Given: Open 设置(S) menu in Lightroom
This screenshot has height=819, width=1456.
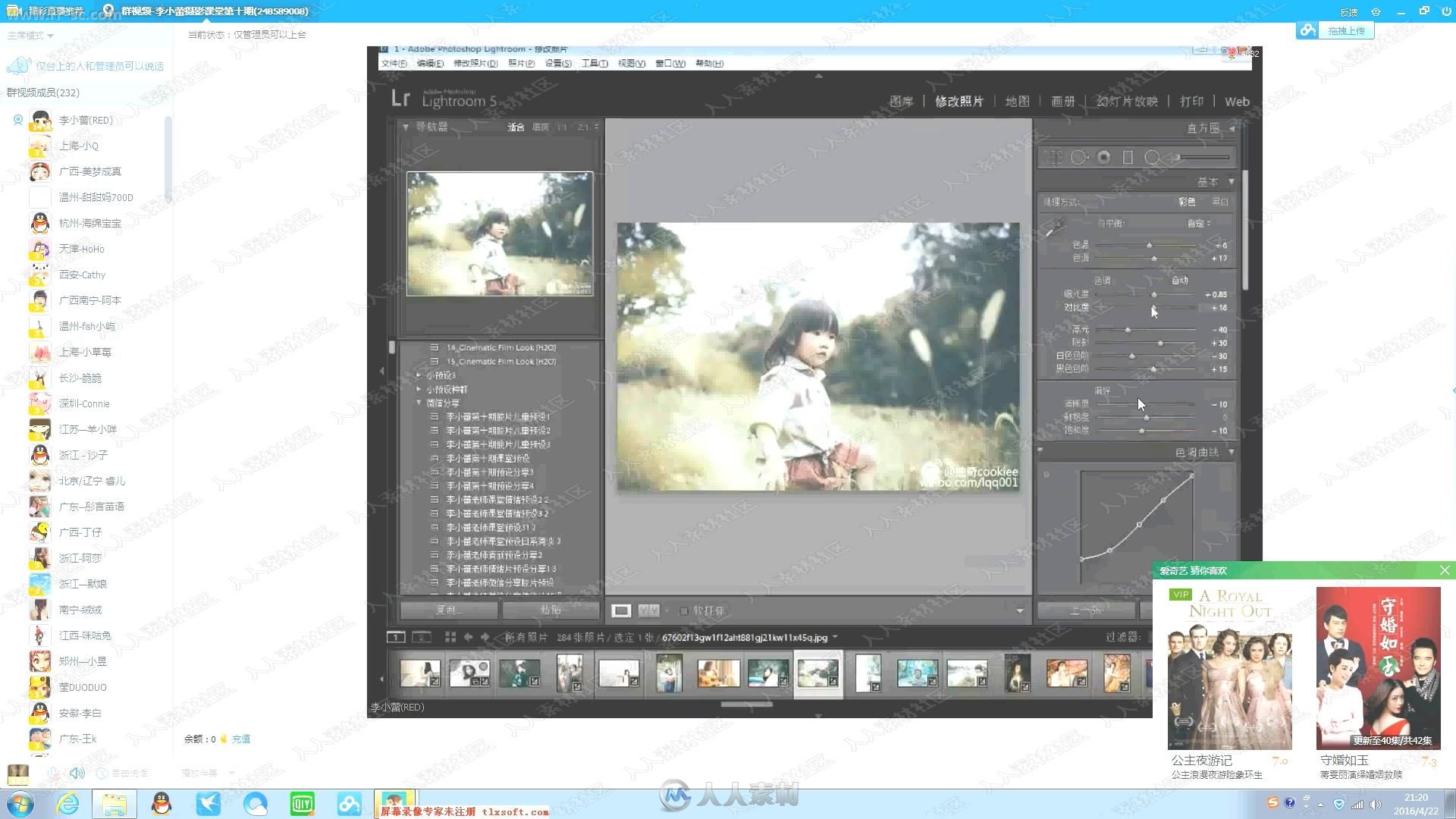Looking at the screenshot, I should pos(558,63).
